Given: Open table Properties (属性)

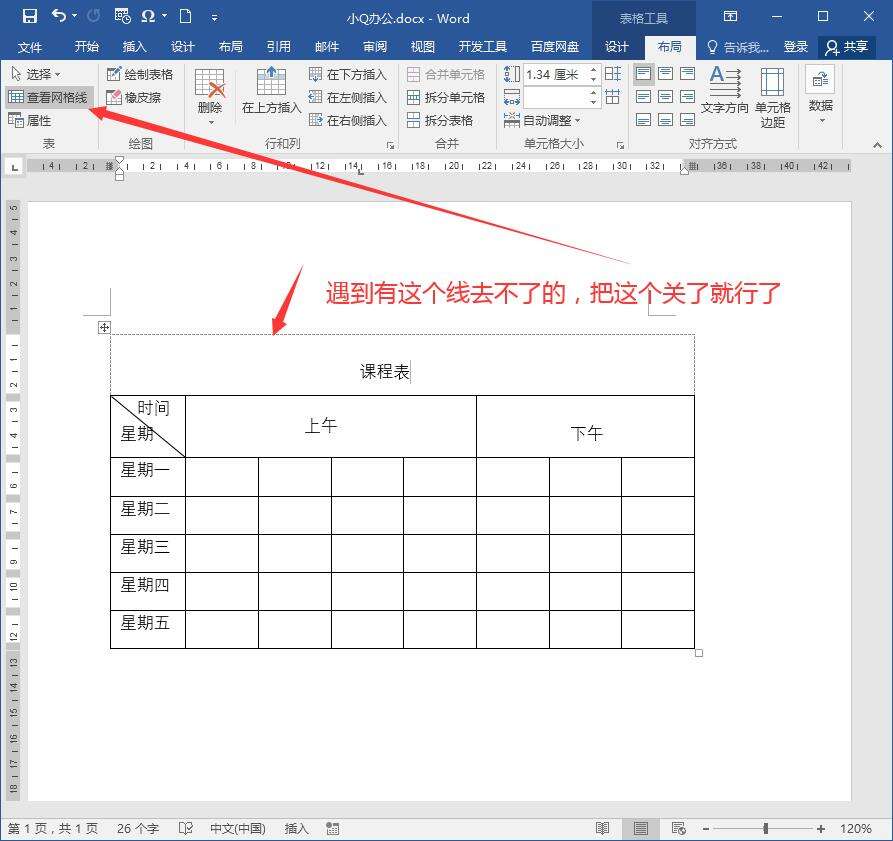Looking at the screenshot, I should point(30,120).
